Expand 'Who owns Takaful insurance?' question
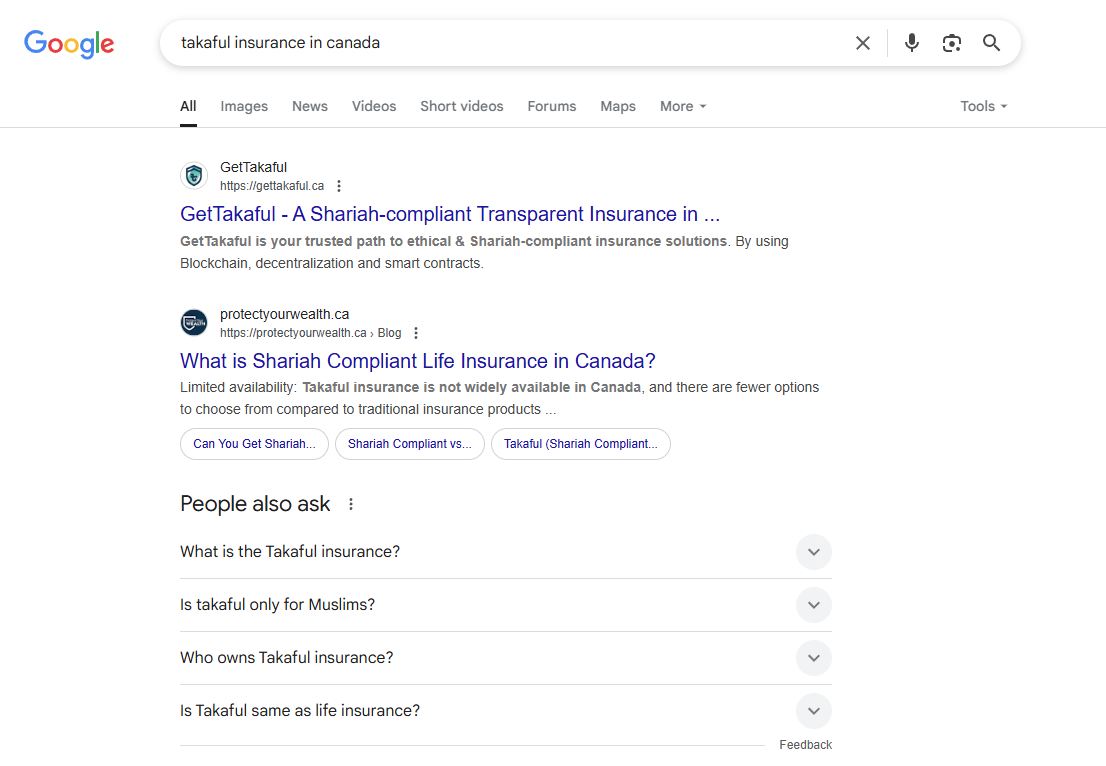The height and width of the screenshot is (766, 1106). click(506, 658)
